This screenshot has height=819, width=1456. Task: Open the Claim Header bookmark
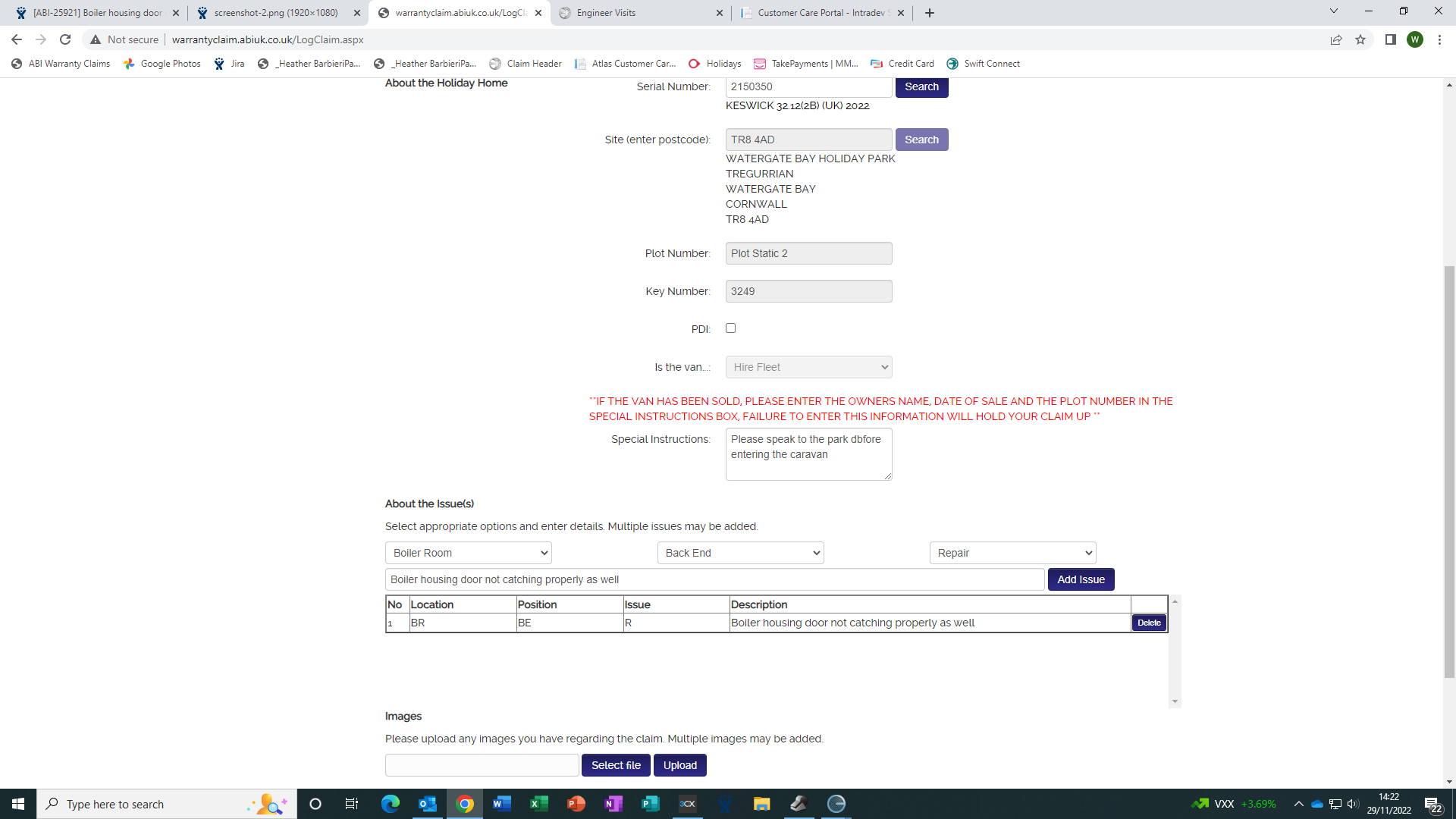[526, 64]
